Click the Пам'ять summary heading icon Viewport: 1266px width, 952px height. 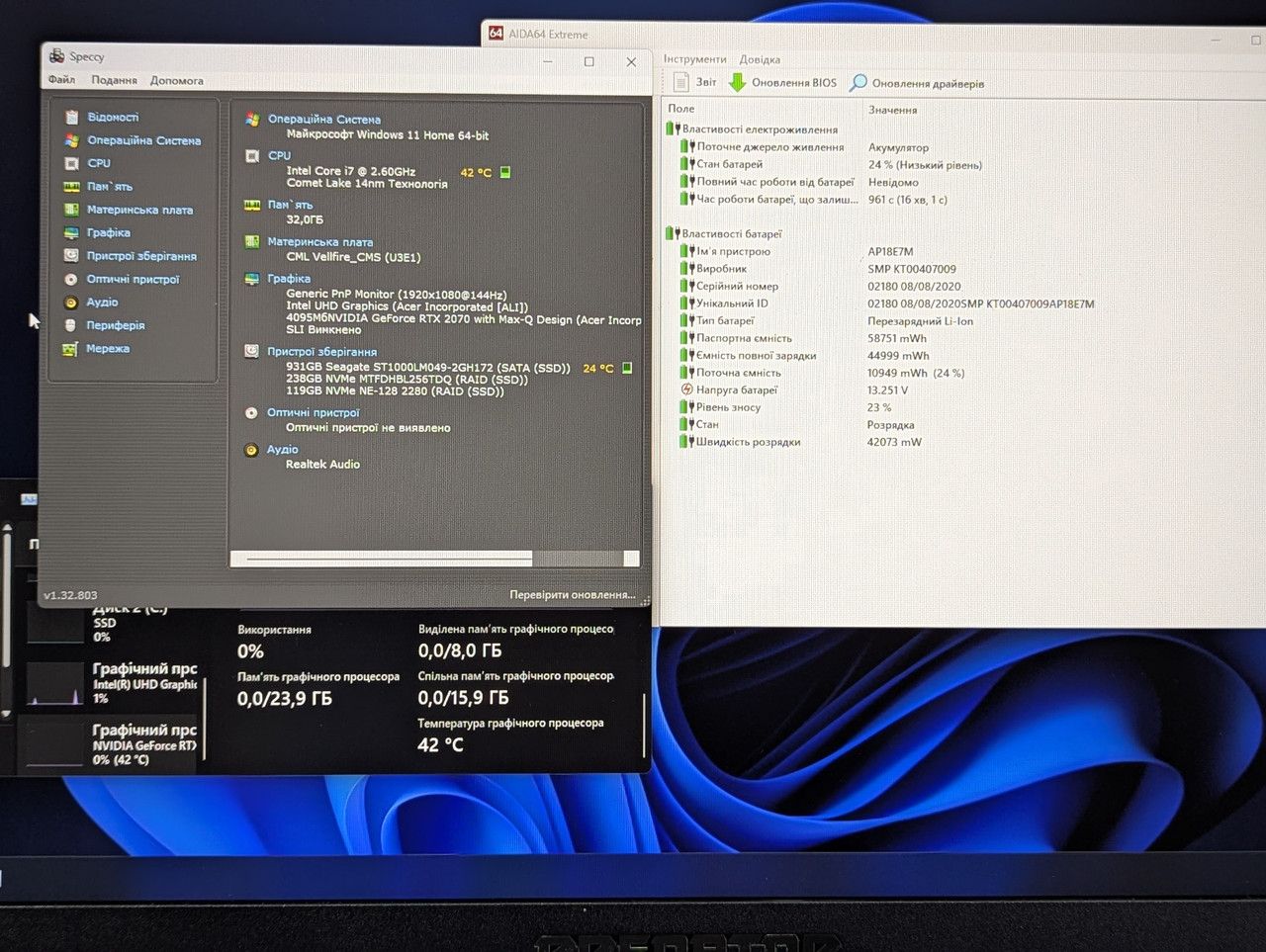click(252, 205)
